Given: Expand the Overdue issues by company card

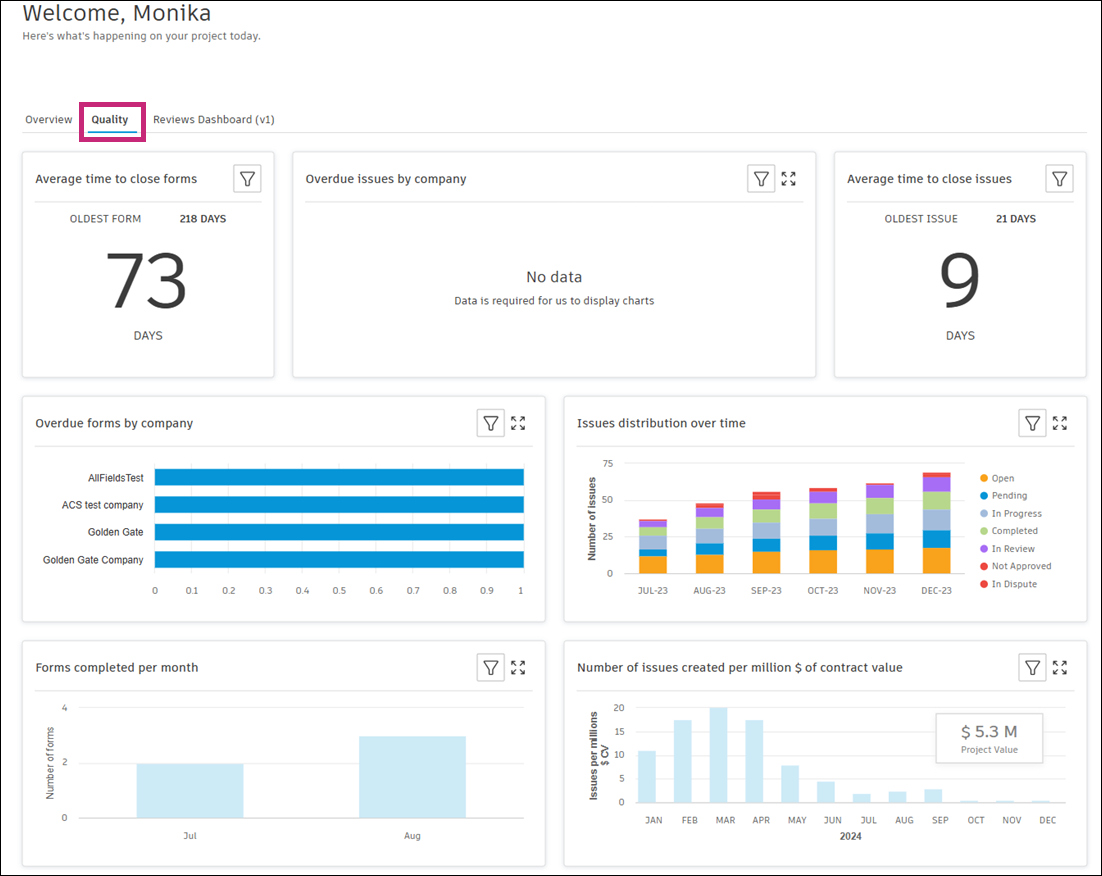Looking at the screenshot, I should [789, 179].
